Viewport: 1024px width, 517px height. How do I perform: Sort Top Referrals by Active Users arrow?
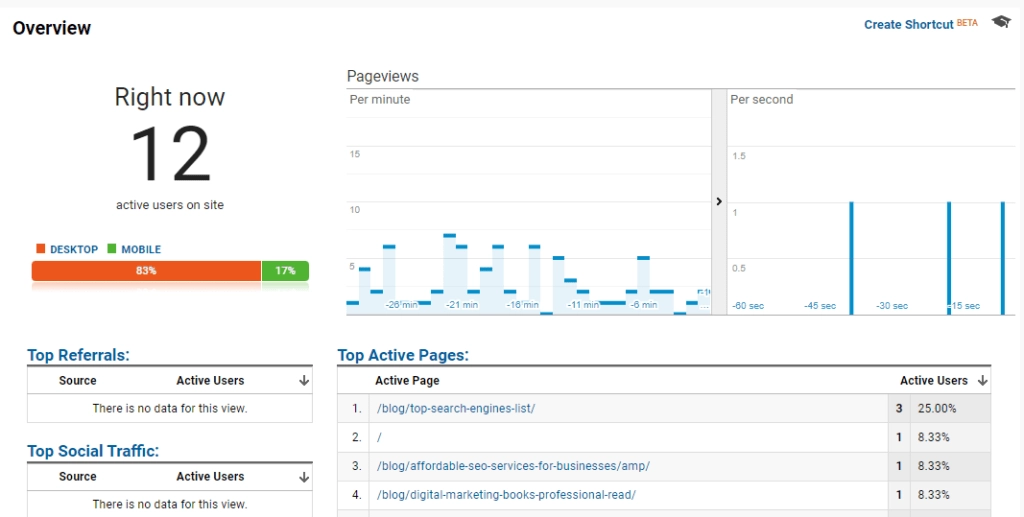[304, 381]
